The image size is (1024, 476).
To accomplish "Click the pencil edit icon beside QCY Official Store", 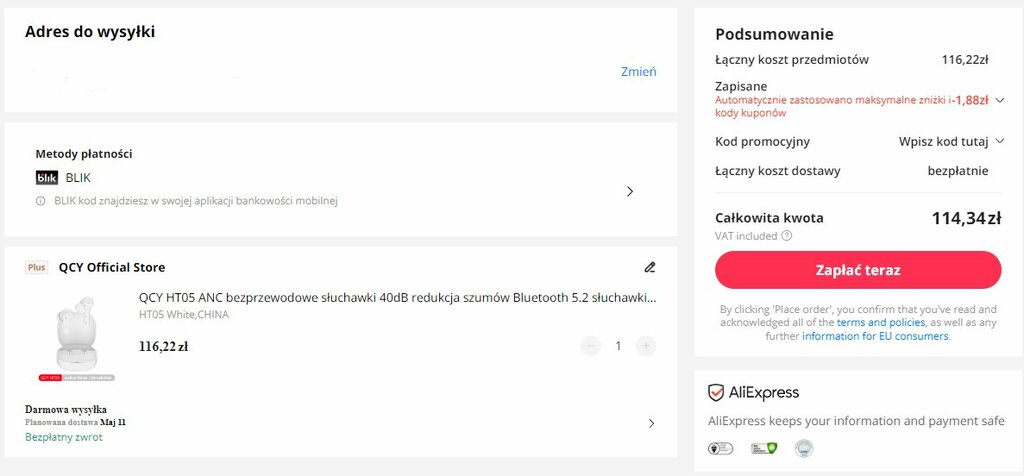I will (x=649, y=267).
